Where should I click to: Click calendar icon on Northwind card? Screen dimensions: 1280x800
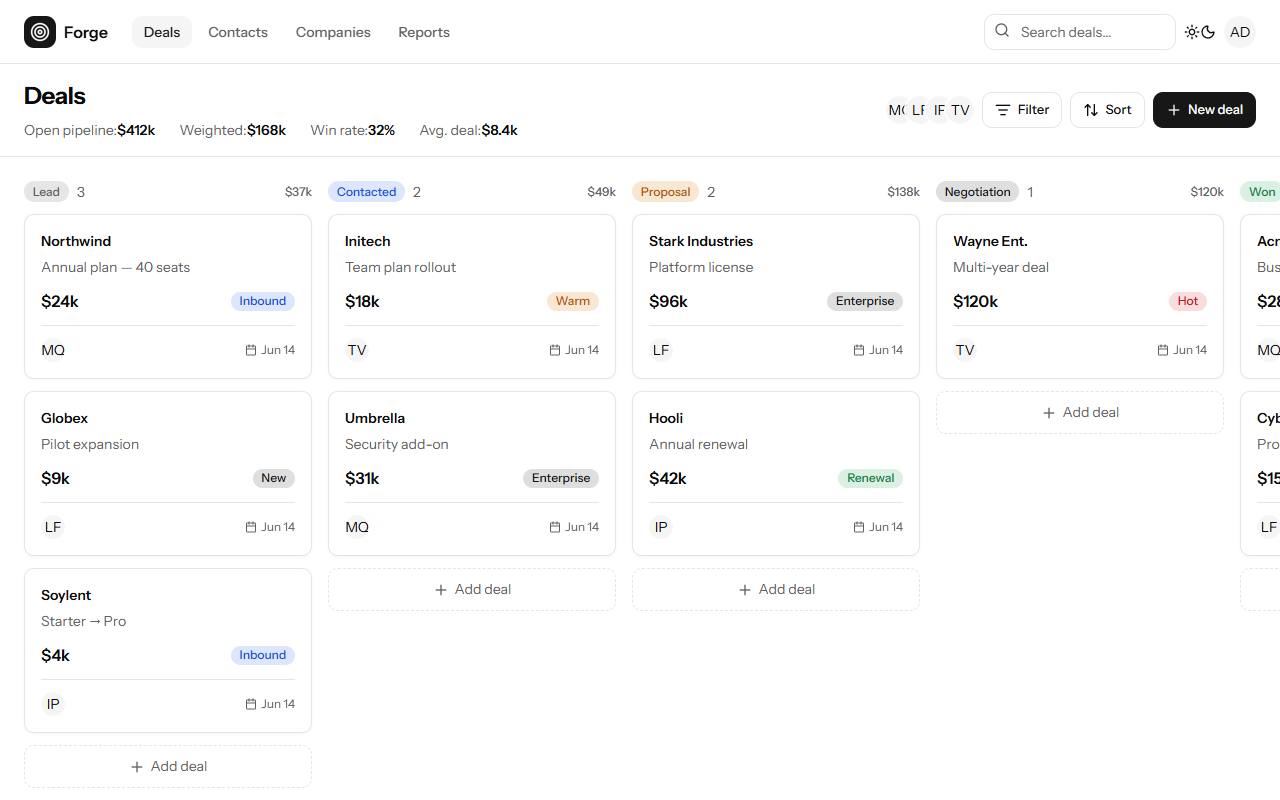(x=251, y=350)
